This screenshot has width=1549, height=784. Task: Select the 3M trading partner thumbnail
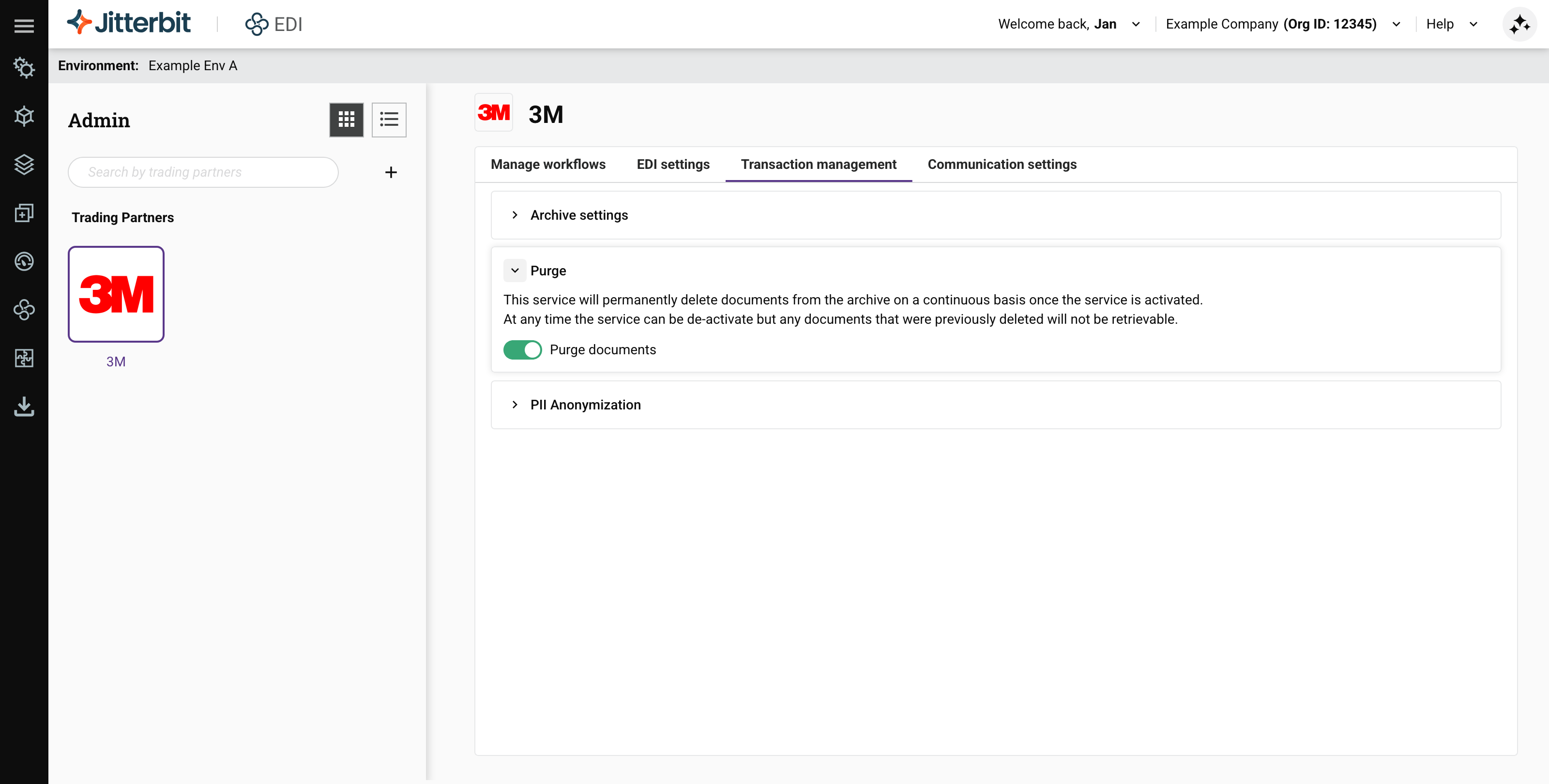(x=116, y=294)
